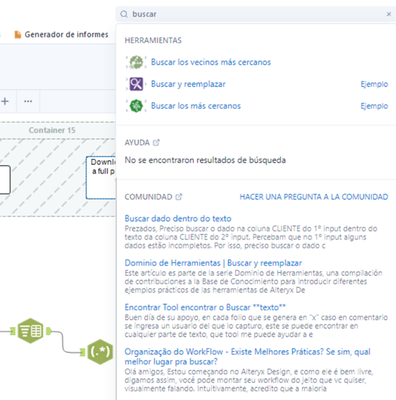This screenshot has width=396, height=400.
Task: Click the search field containing buscar
Action: point(256,14)
